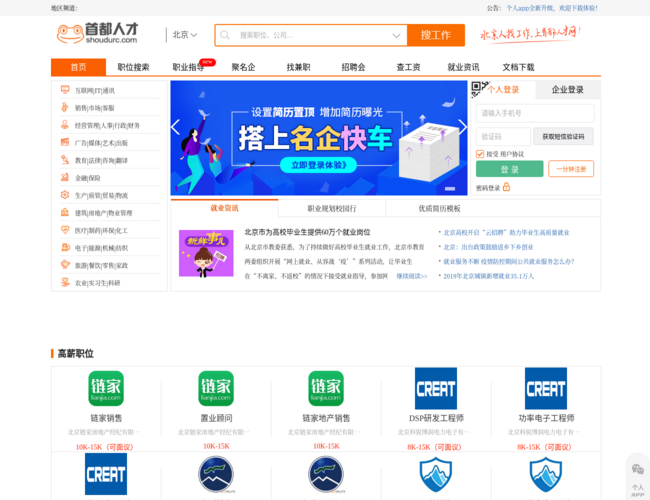Open 聚名企 in the navigation bar
The width and height of the screenshot is (650, 500).
(x=243, y=67)
